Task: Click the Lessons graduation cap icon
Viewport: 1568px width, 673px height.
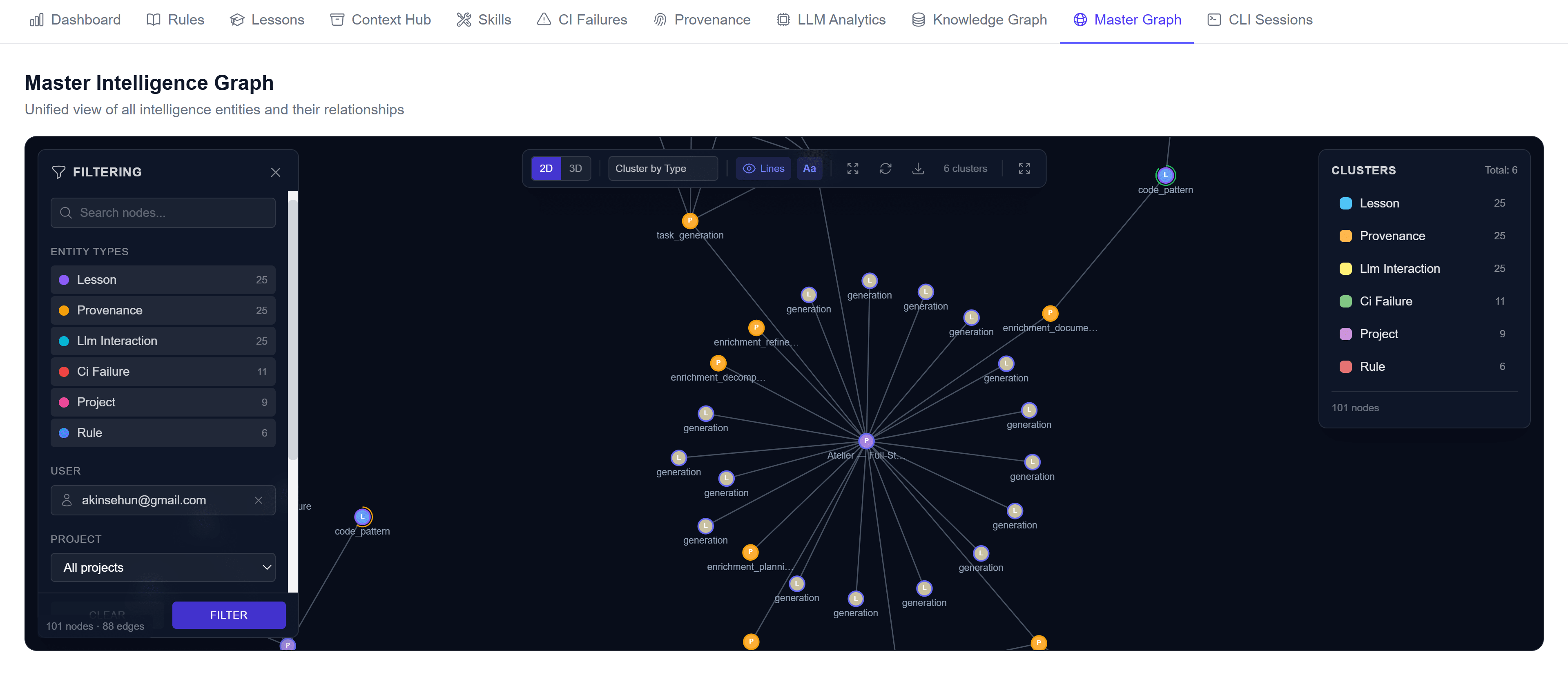Action: pyautogui.click(x=237, y=20)
